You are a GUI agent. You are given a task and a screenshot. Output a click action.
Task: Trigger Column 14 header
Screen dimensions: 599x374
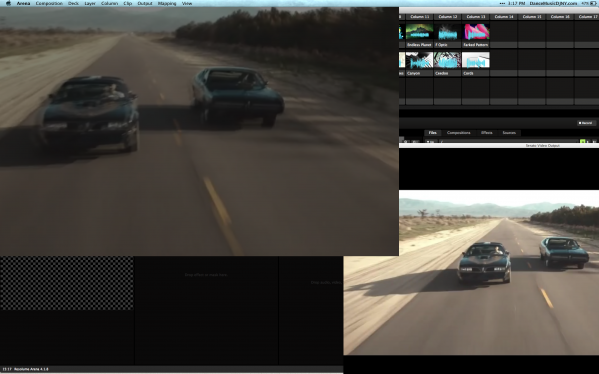point(504,17)
